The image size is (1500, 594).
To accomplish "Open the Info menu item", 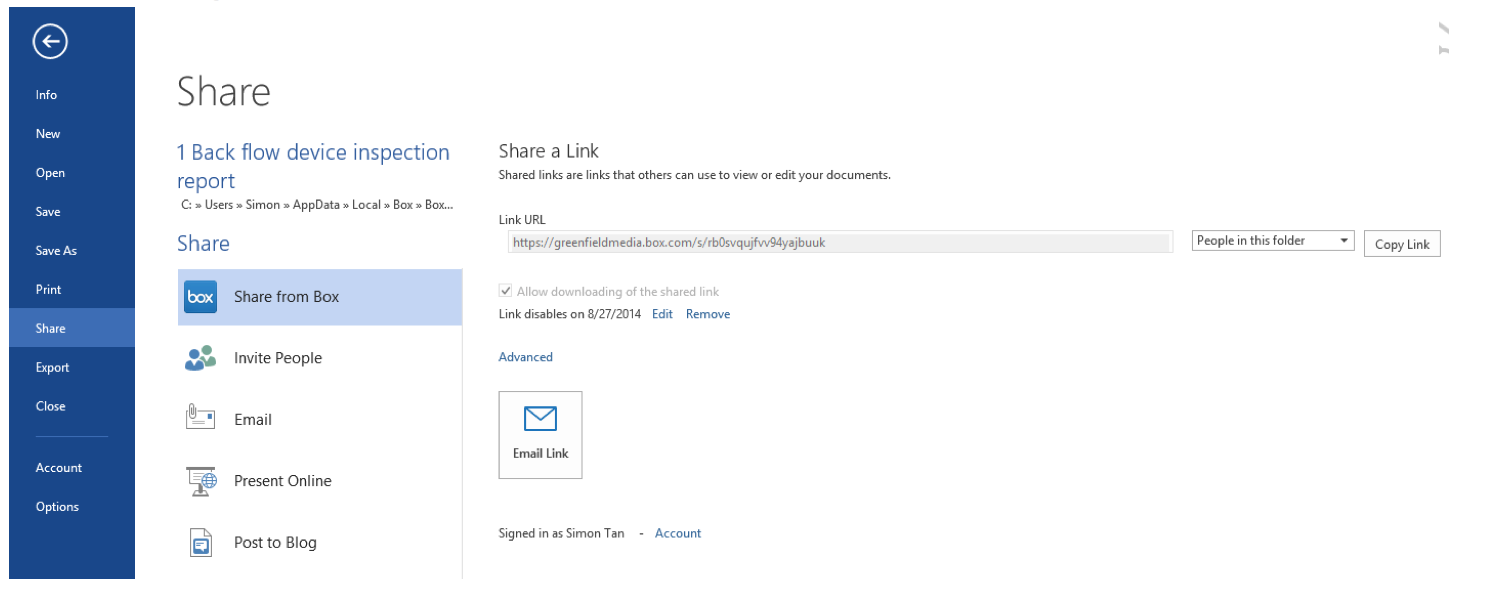I will pyautogui.click(x=47, y=95).
